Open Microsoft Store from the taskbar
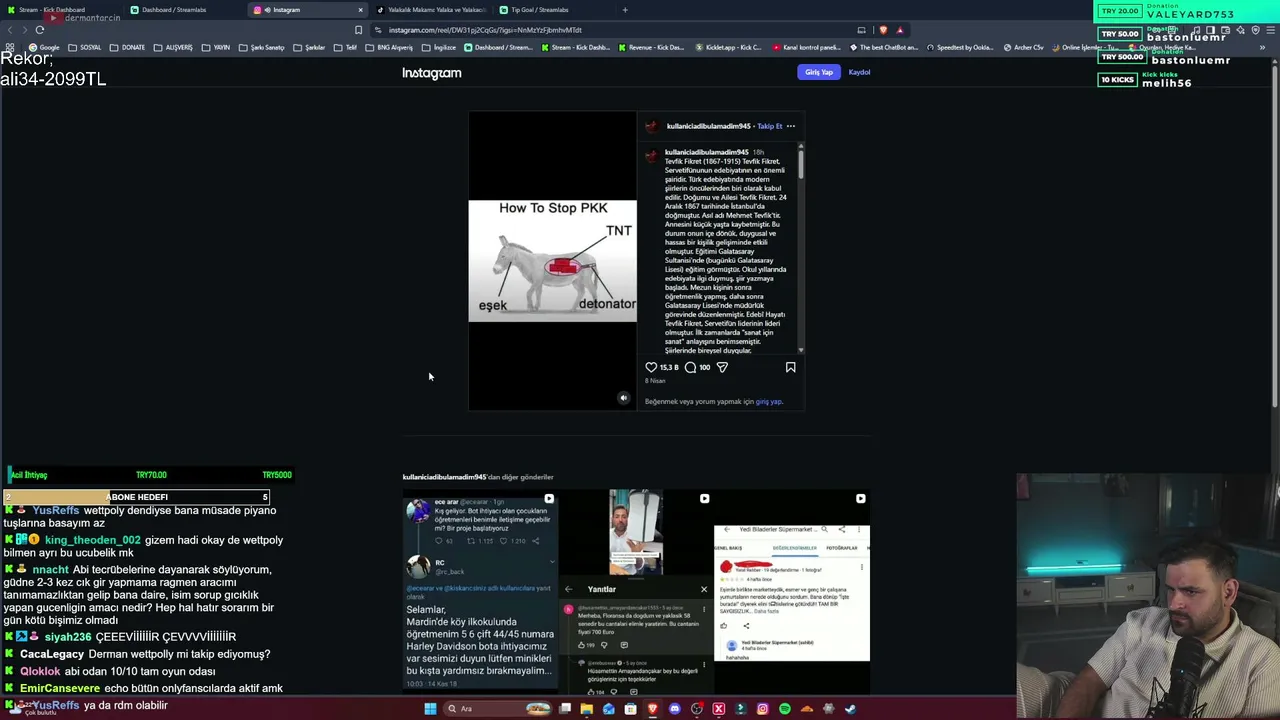Image resolution: width=1280 pixels, height=720 pixels. (x=631, y=709)
